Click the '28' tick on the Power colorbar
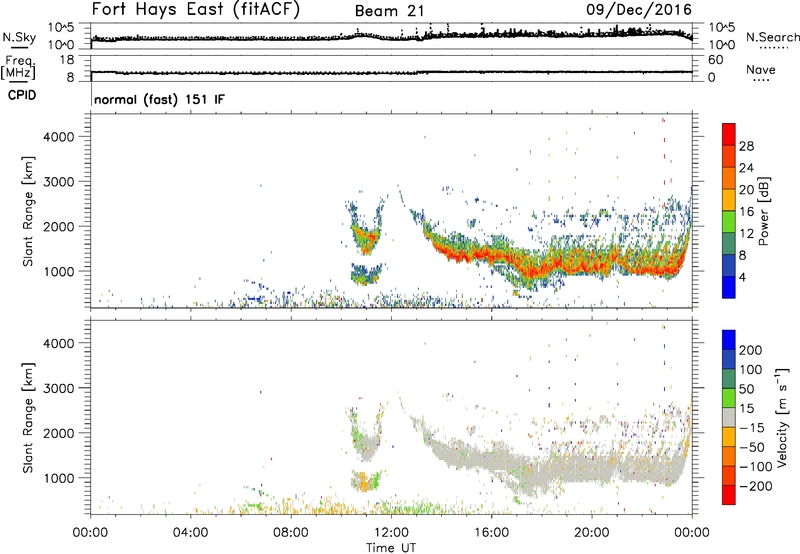800x554 pixels. [x=746, y=146]
